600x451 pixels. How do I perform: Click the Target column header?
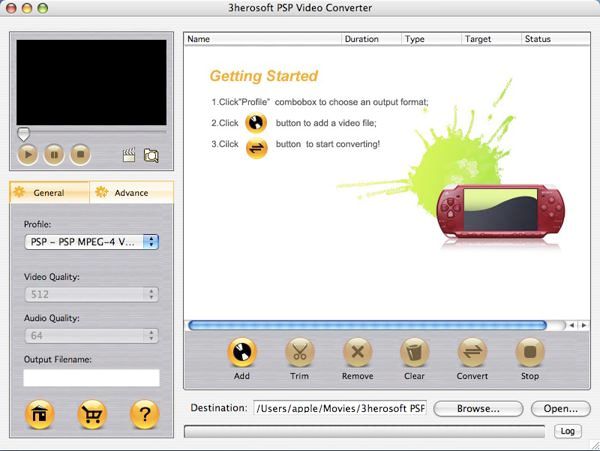pyautogui.click(x=491, y=39)
